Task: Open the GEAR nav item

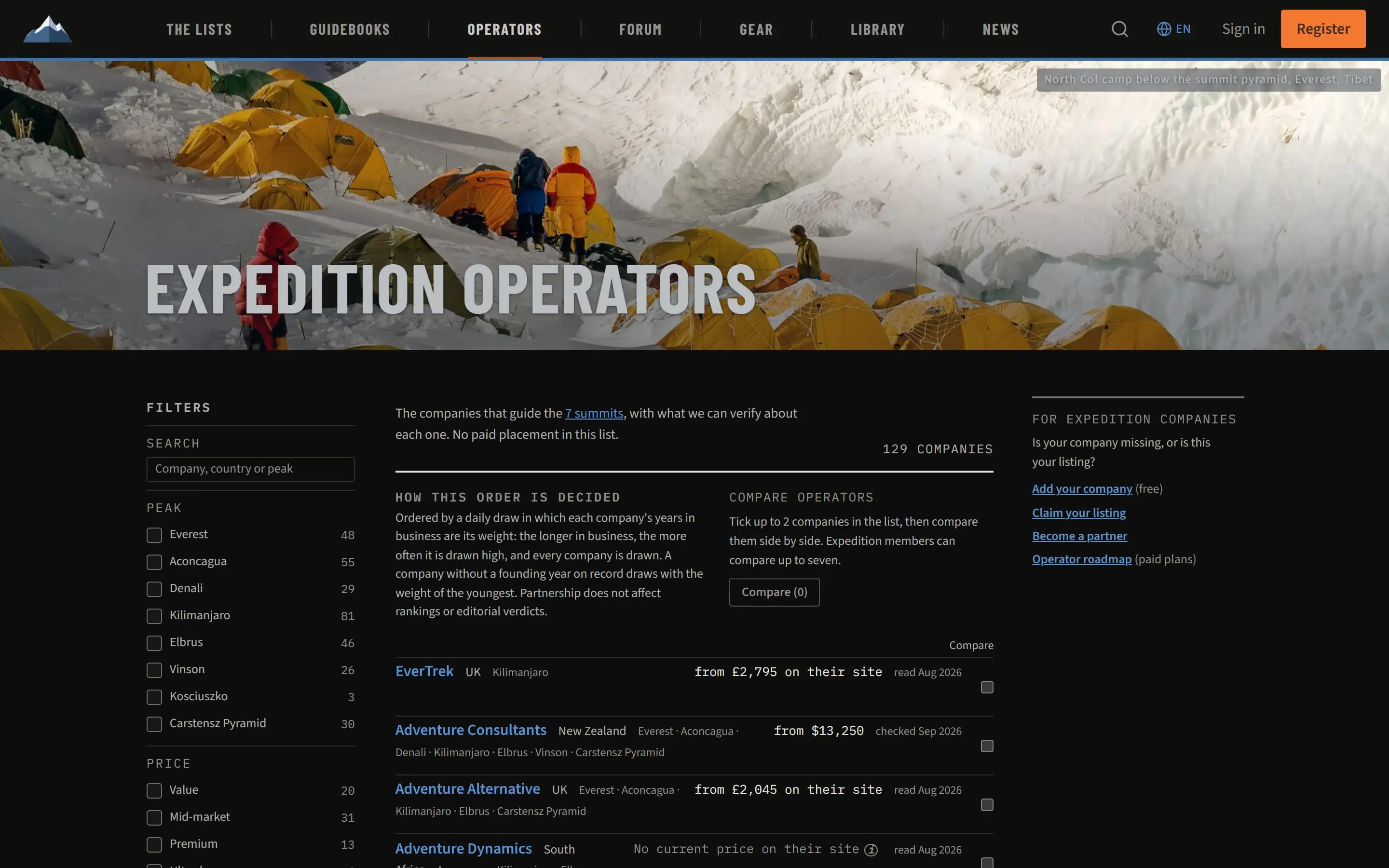Action: (x=756, y=29)
